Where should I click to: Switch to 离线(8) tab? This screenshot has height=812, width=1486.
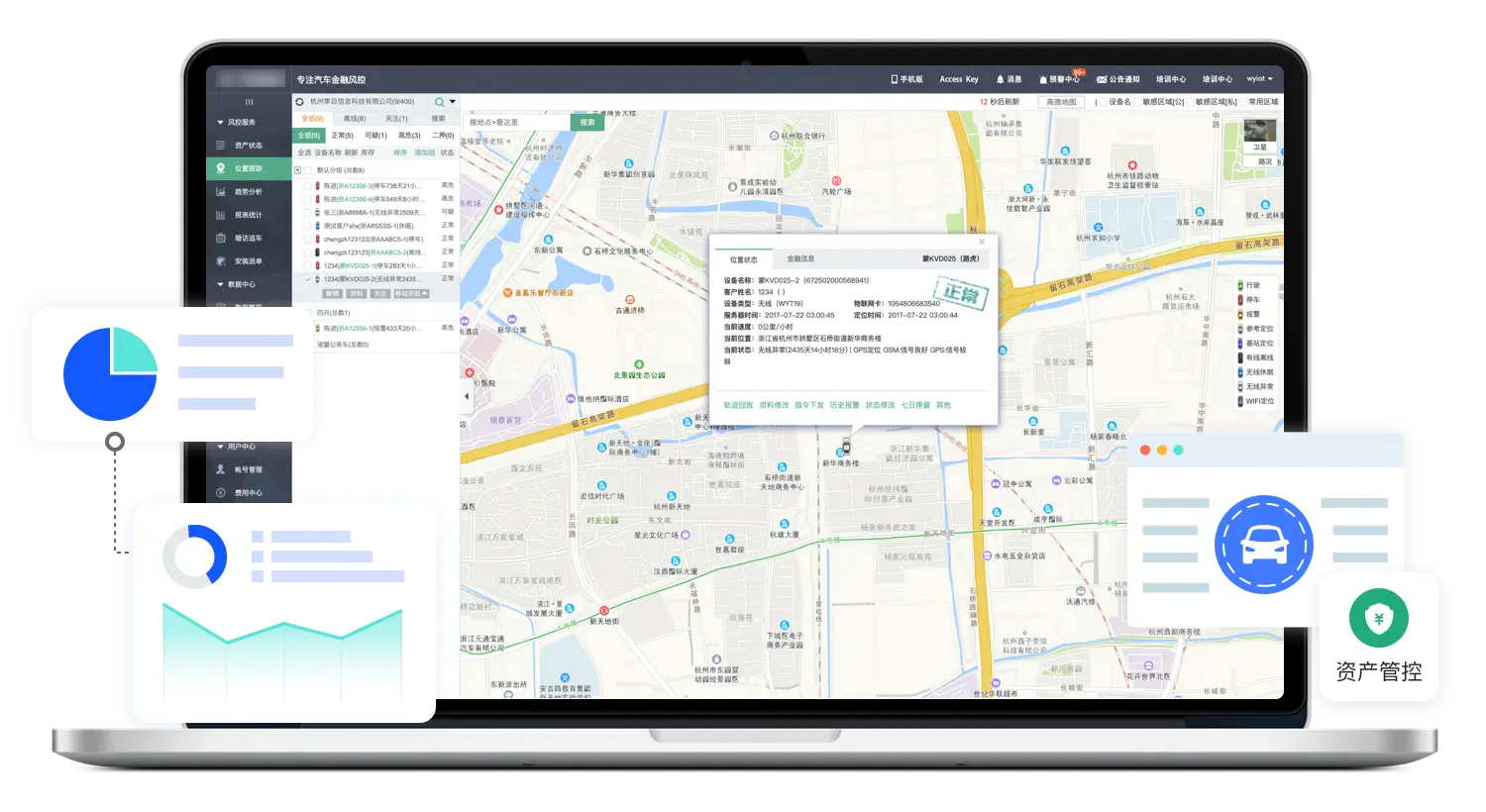(355, 119)
